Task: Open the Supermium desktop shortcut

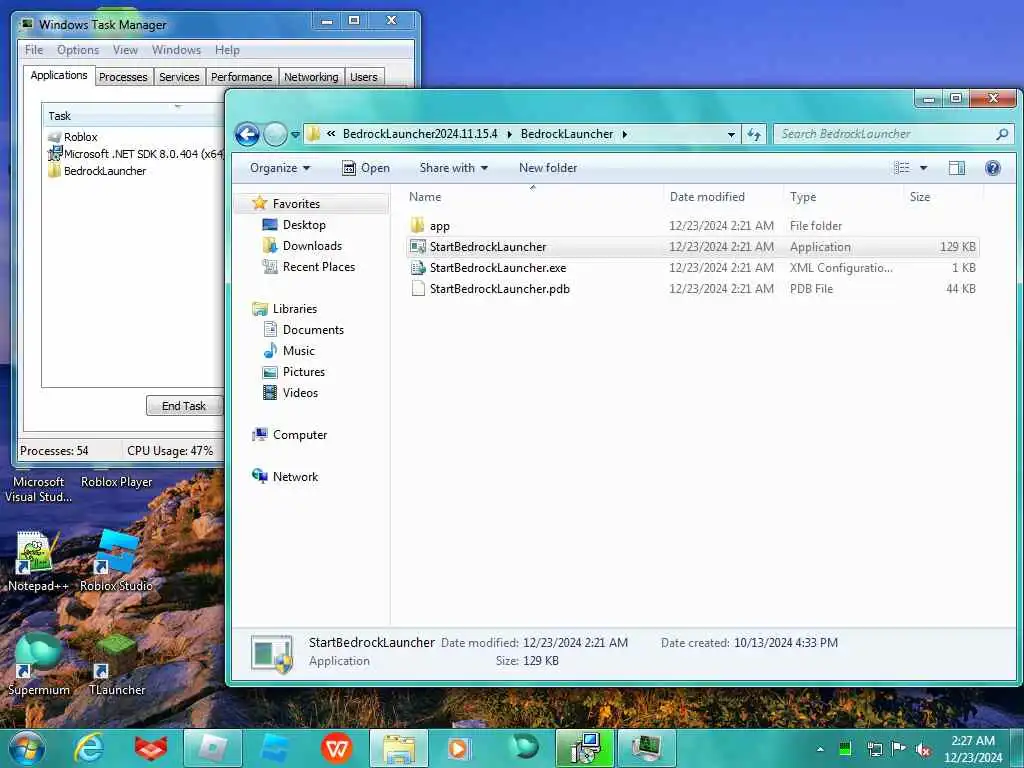Action: point(39,665)
